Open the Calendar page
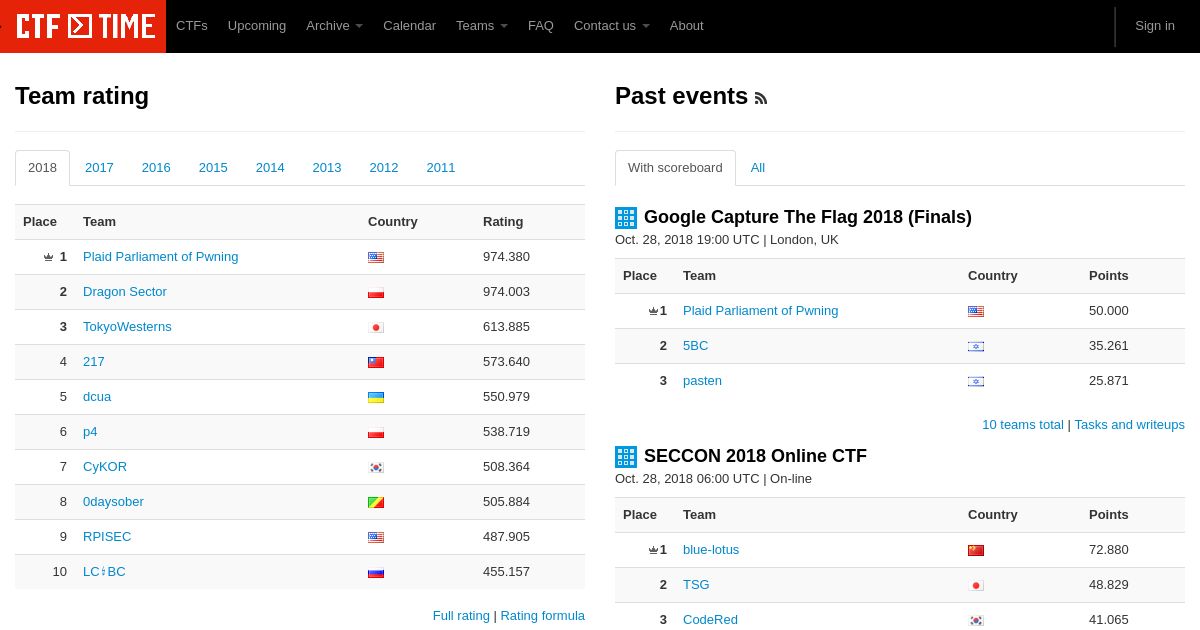Viewport: 1200px width, 630px height. (x=409, y=26)
